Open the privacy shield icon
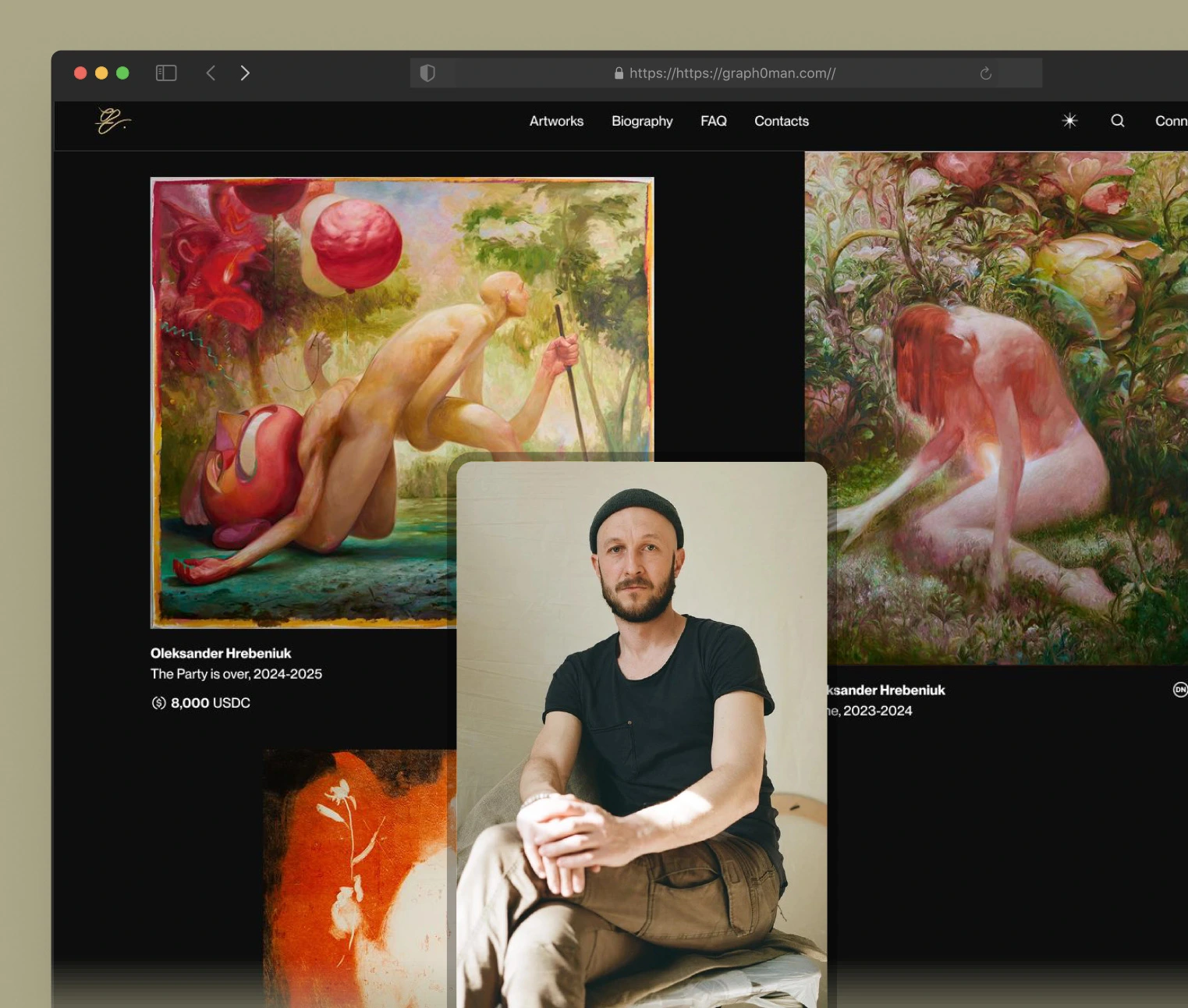The width and height of the screenshot is (1188, 1008). pyautogui.click(x=427, y=73)
